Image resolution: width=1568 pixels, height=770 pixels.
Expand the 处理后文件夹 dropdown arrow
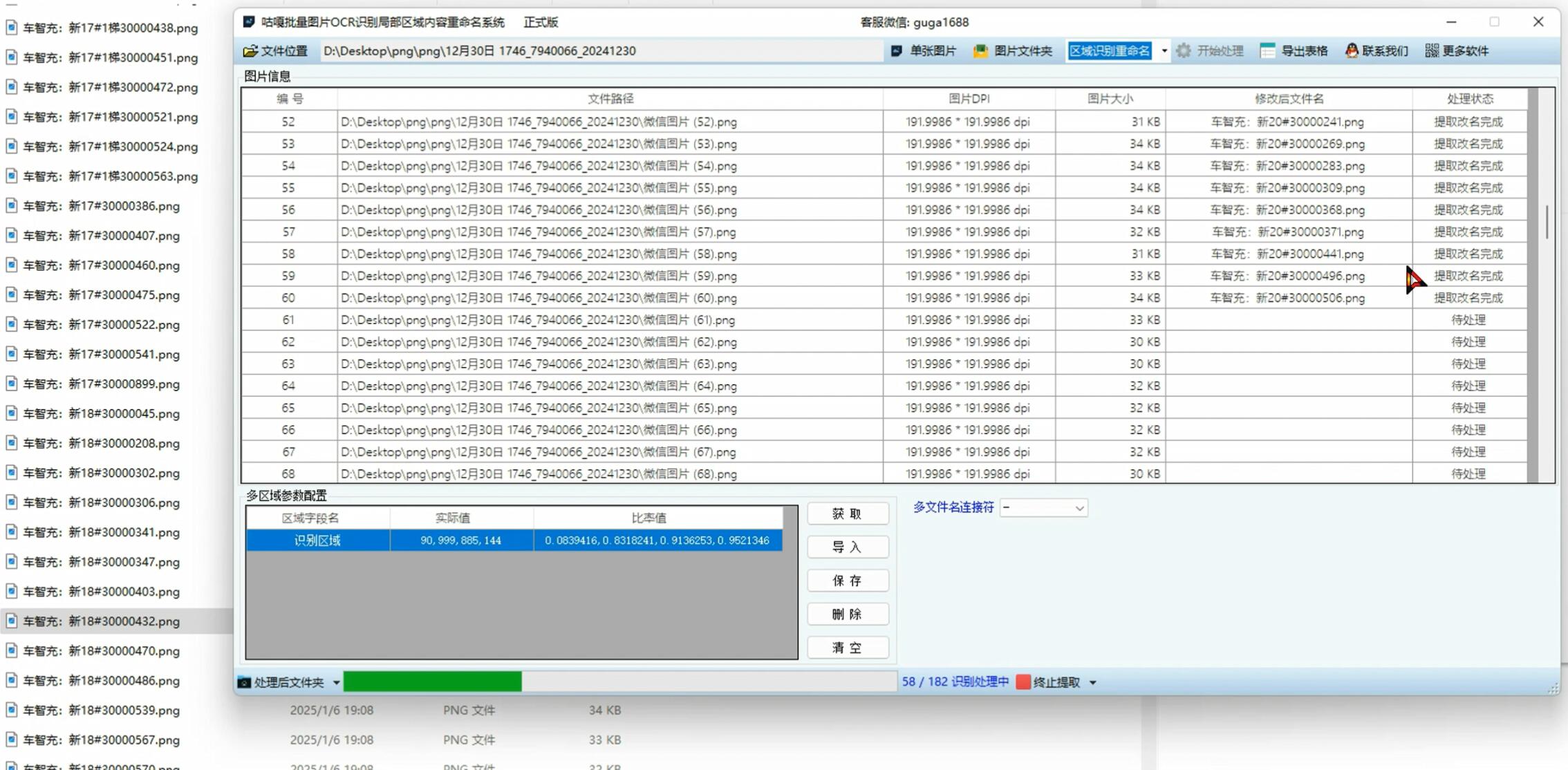point(336,683)
